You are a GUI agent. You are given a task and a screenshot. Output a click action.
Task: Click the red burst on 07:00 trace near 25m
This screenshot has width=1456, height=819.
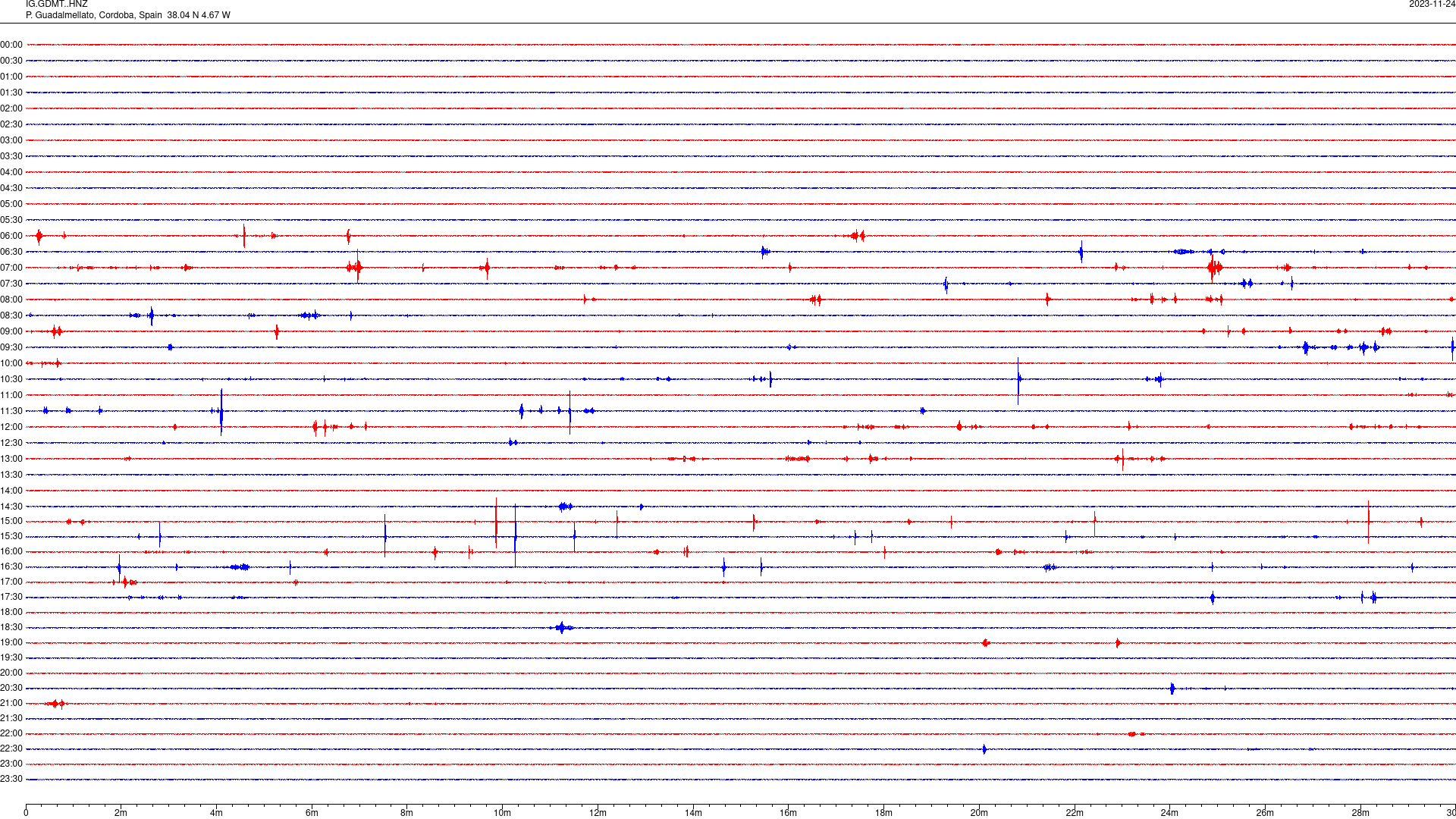pos(1214,267)
